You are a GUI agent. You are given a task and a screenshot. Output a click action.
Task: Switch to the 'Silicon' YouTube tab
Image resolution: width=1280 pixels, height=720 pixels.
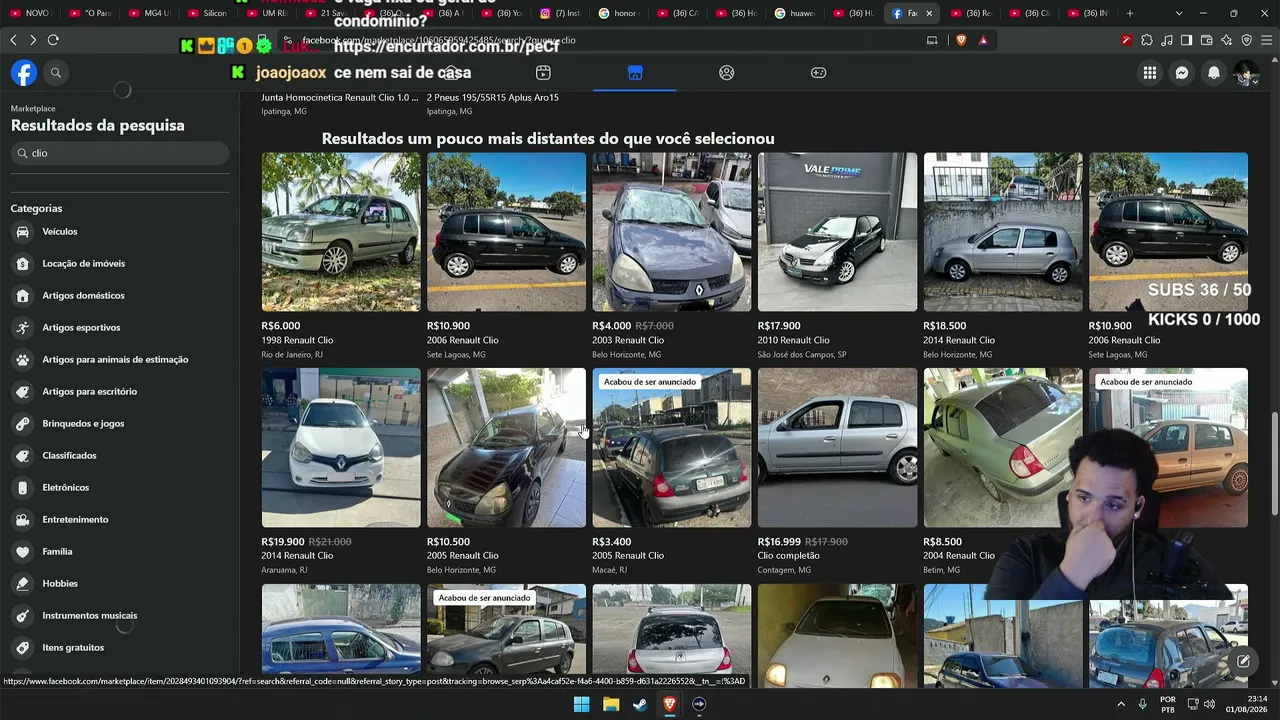tap(207, 13)
